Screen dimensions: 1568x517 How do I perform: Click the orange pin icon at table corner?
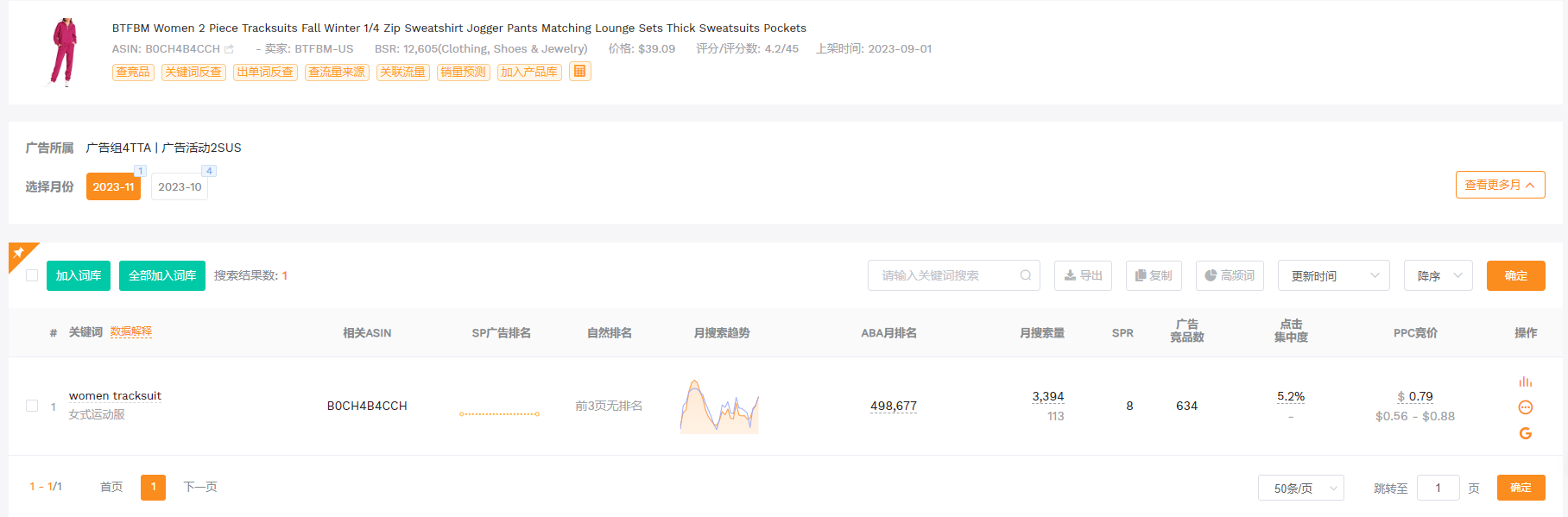pos(19,253)
